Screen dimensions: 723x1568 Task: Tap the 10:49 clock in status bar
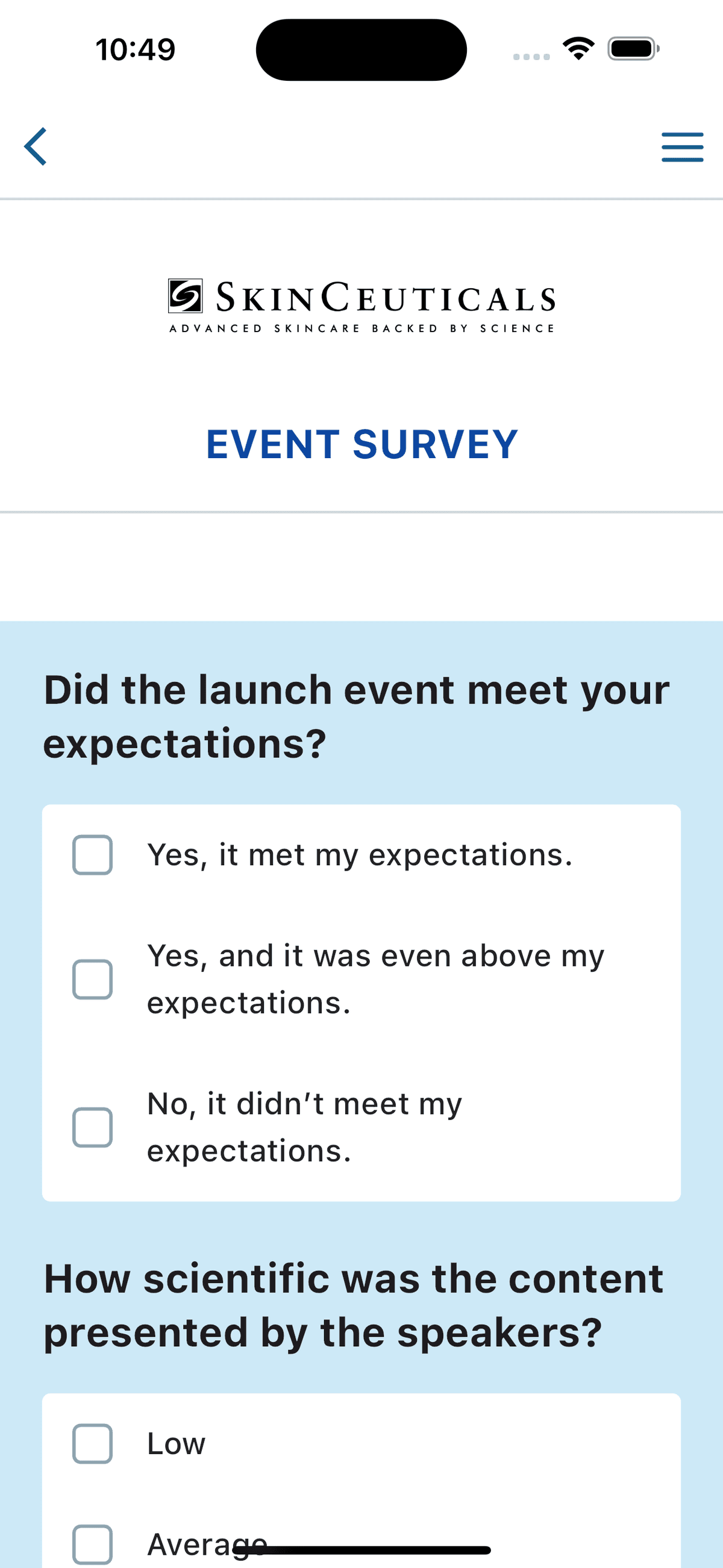coord(135,49)
